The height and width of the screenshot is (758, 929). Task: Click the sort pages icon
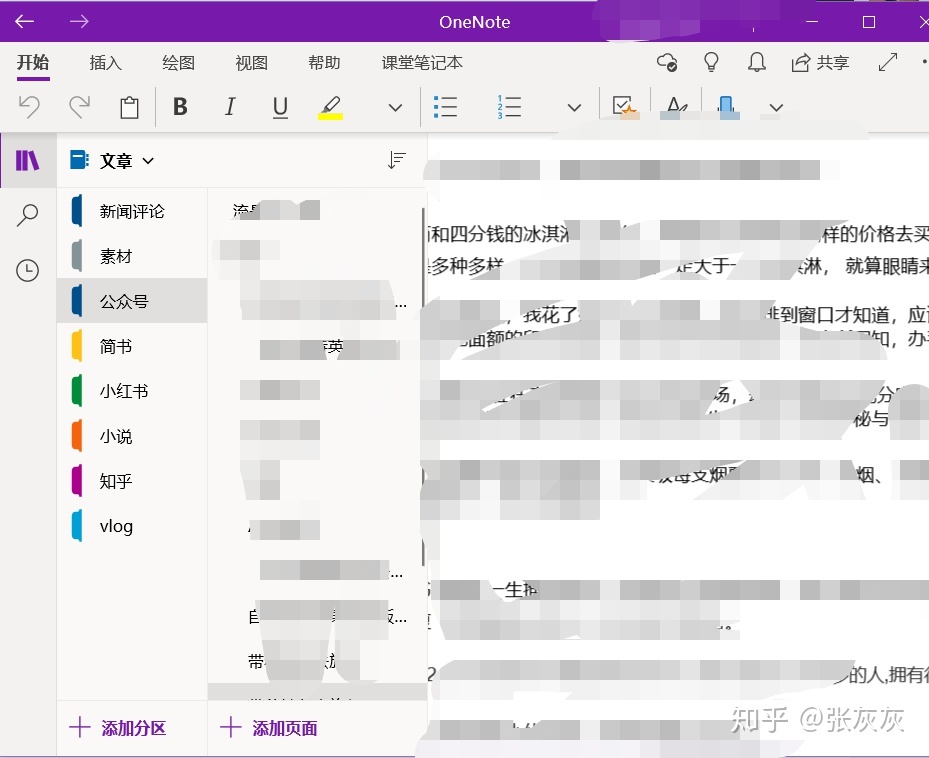[396, 161]
